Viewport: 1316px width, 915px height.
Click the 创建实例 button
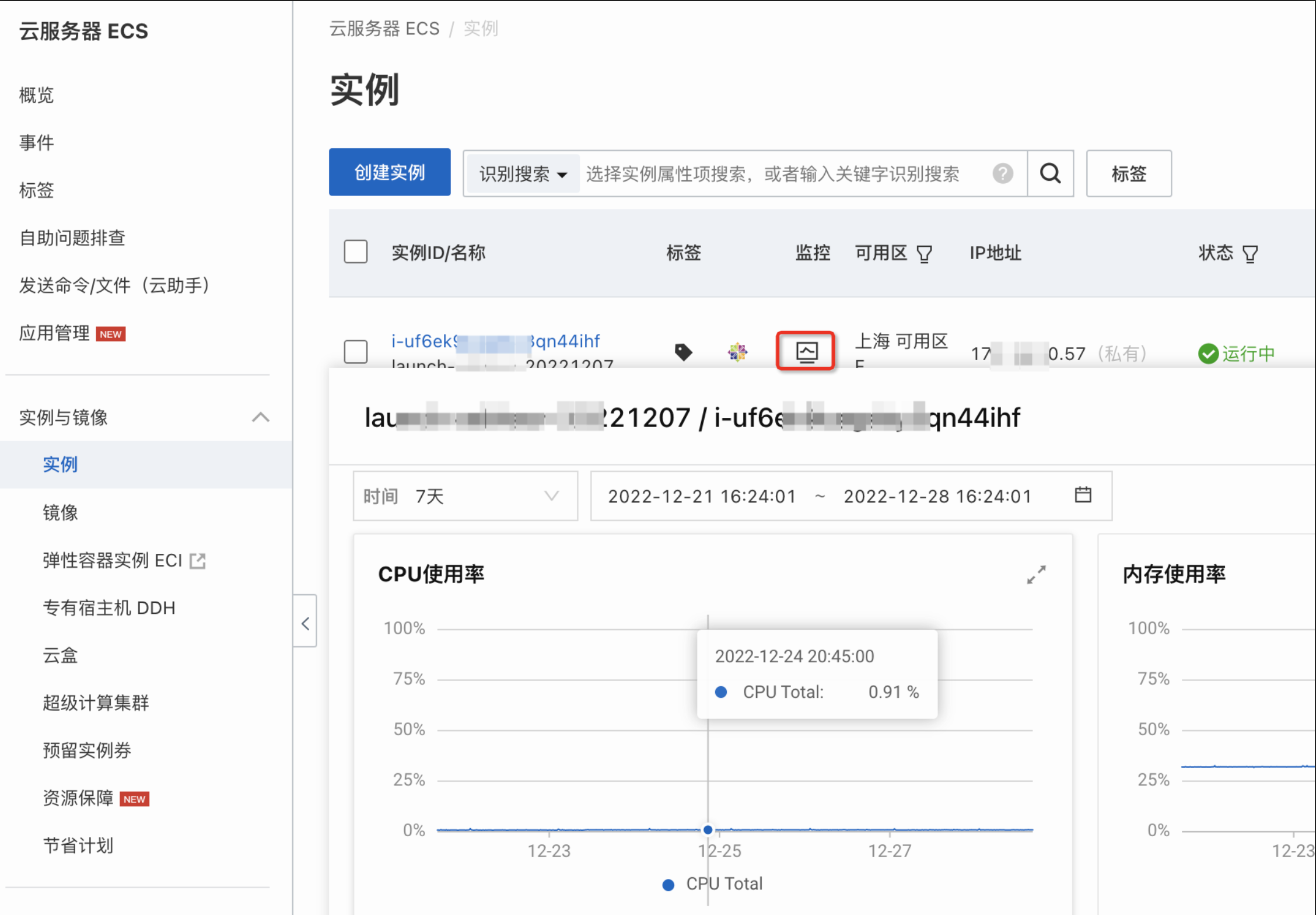click(389, 172)
